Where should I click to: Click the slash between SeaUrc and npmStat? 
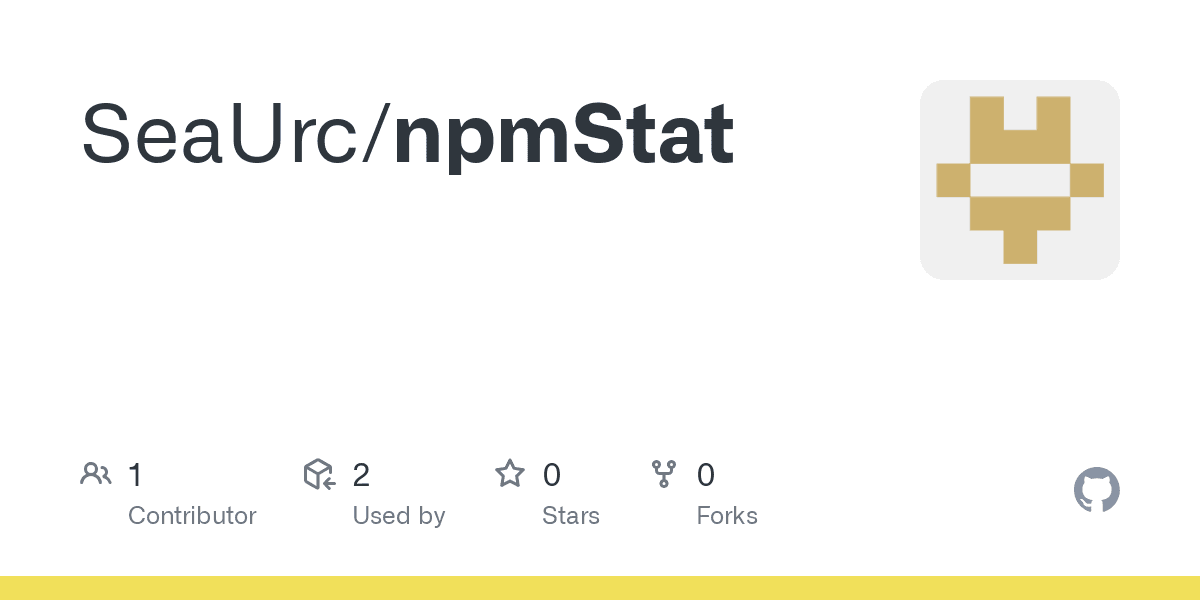(382, 134)
